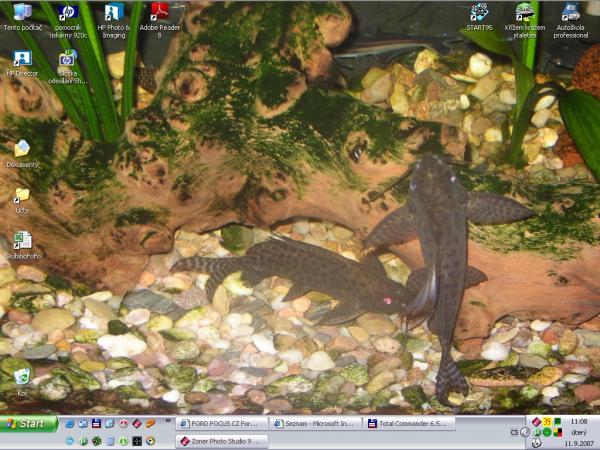Launch AutoŠkola professional shortcut
Screen dimensions: 600x450
pos(570,13)
